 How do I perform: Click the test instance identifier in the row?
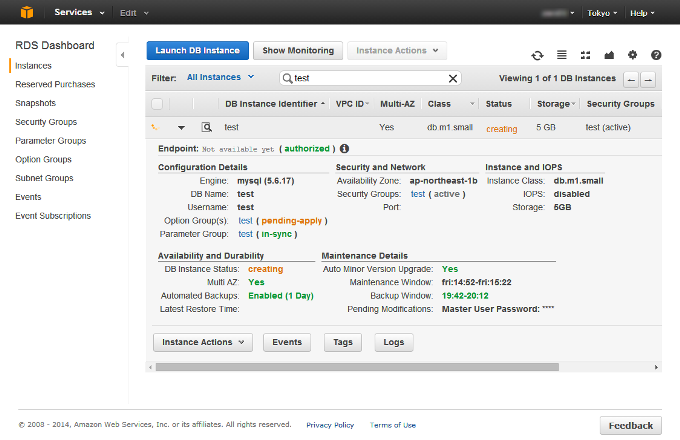231,127
